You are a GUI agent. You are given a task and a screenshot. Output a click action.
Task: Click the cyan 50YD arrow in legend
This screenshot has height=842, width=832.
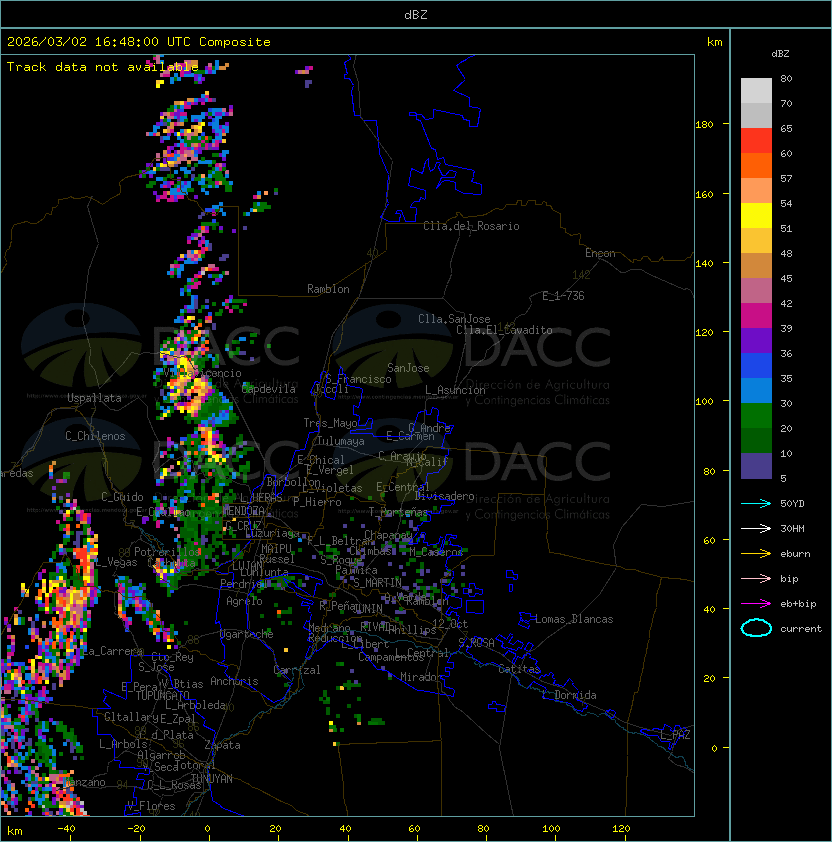pyautogui.click(x=756, y=503)
